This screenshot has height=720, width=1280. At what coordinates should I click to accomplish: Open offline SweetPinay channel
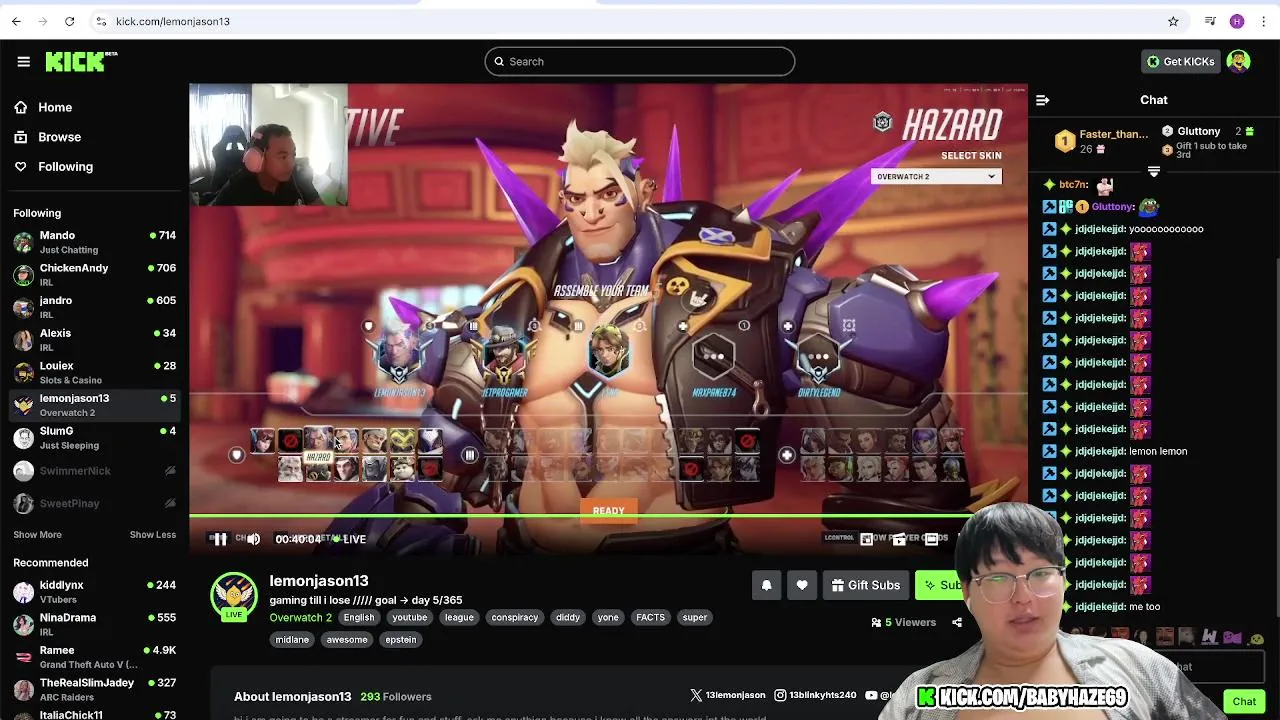coord(95,503)
